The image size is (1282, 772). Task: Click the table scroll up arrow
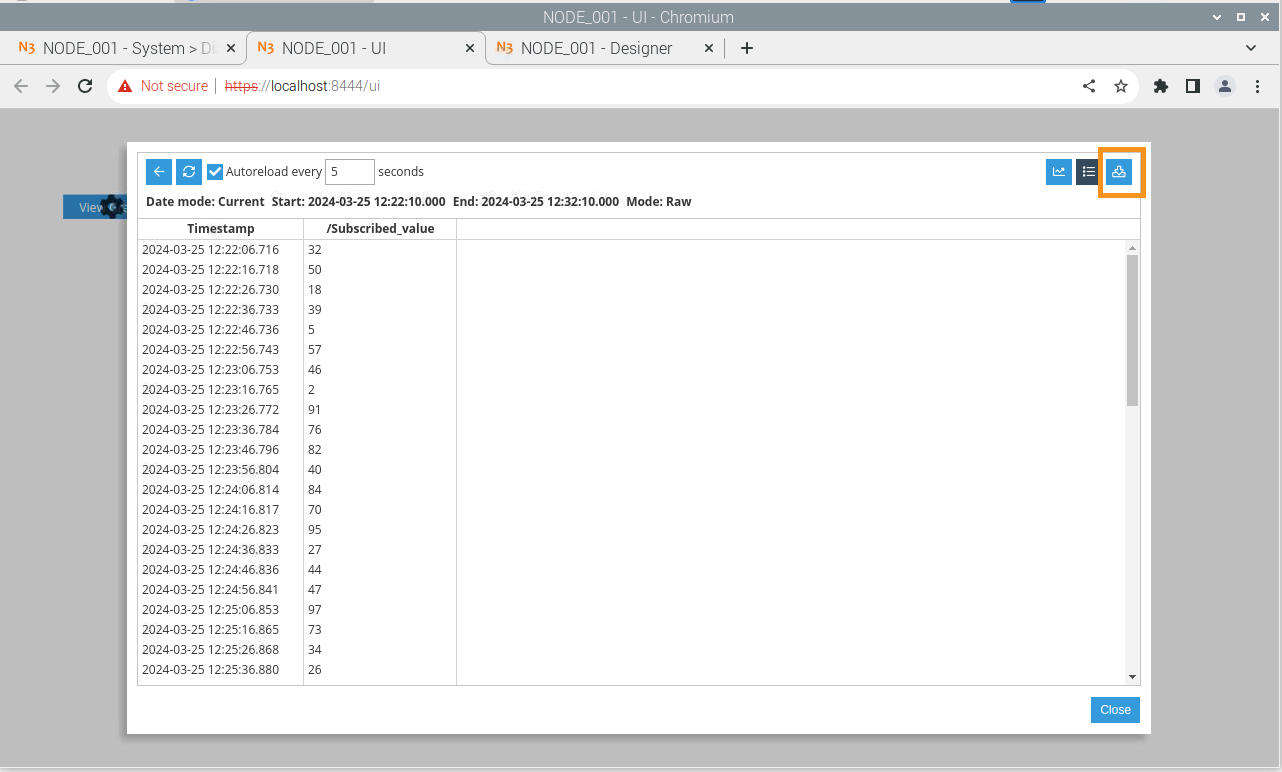tap(1132, 248)
